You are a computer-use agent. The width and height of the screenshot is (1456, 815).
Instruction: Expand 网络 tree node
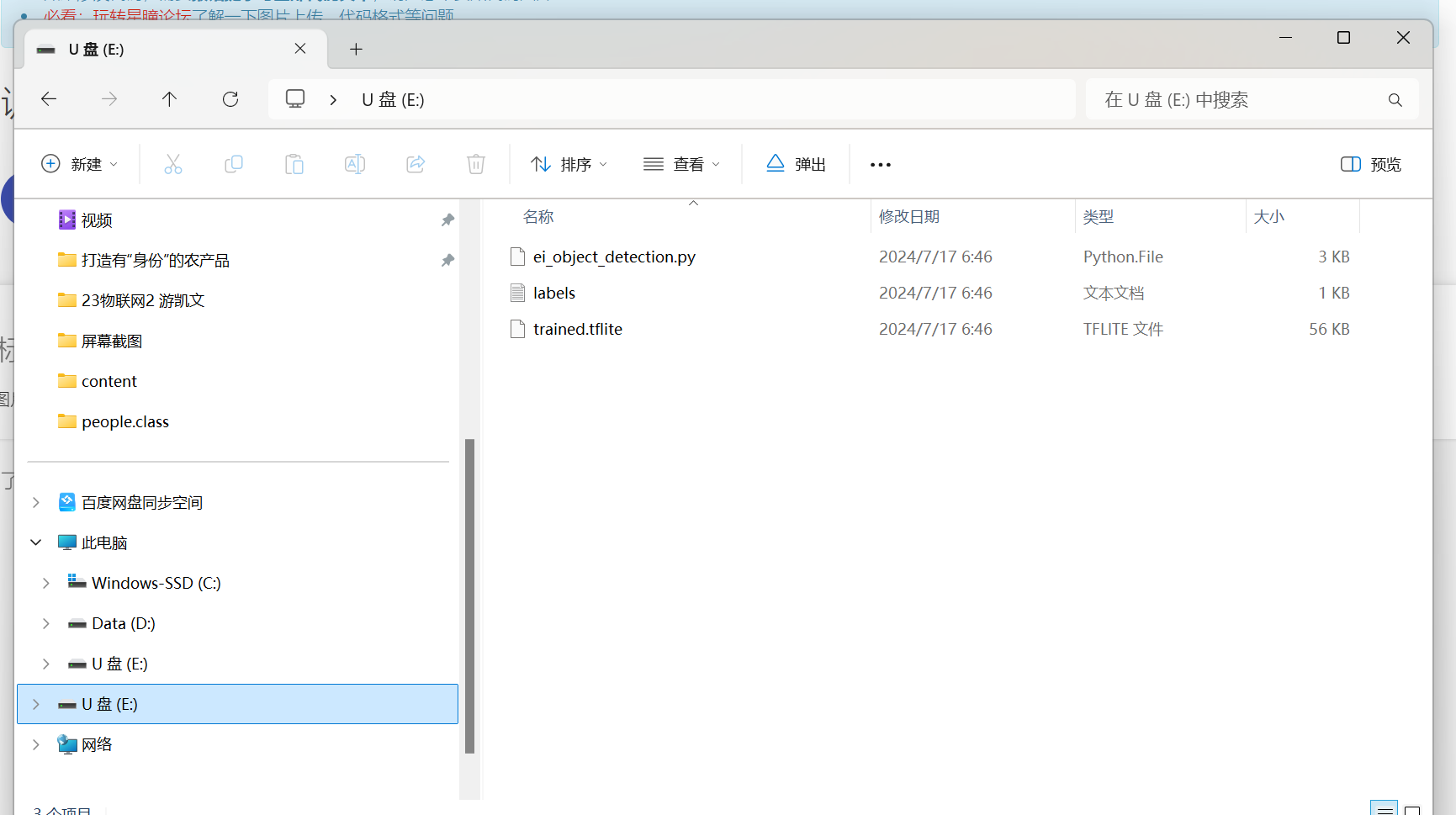36,744
